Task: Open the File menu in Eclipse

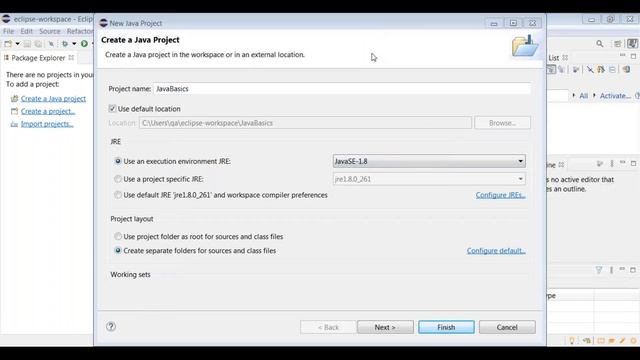Action: pos(8,31)
